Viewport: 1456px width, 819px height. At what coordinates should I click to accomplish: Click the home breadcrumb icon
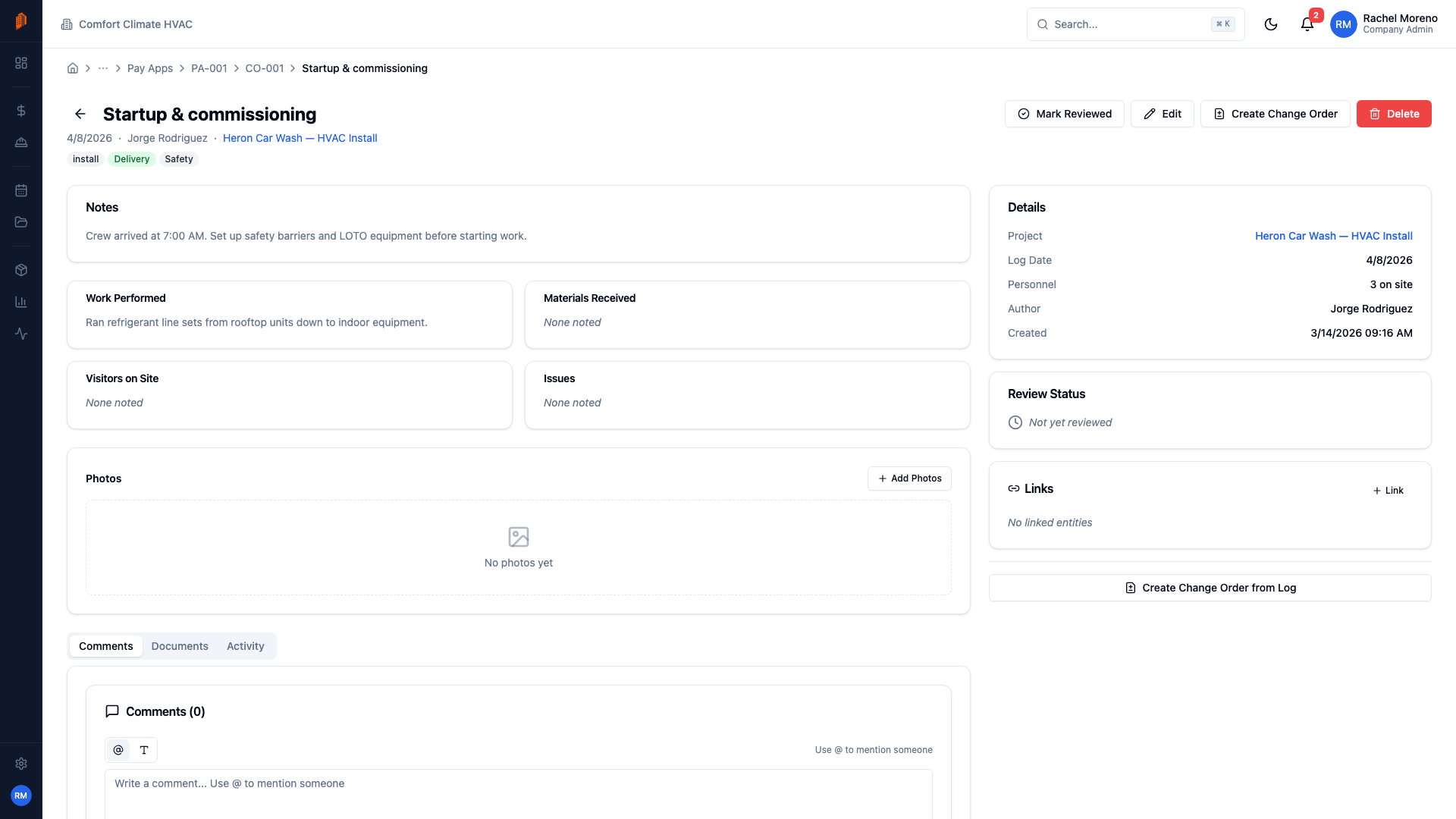coord(73,68)
